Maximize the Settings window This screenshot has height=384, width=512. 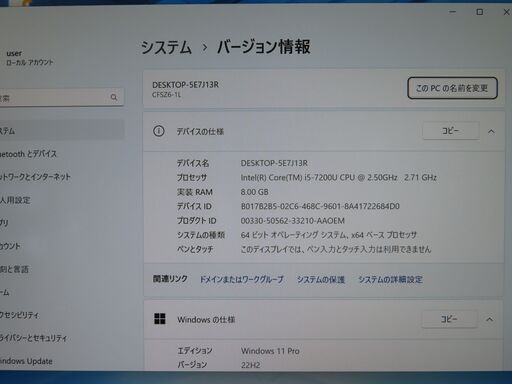point(480,12)
